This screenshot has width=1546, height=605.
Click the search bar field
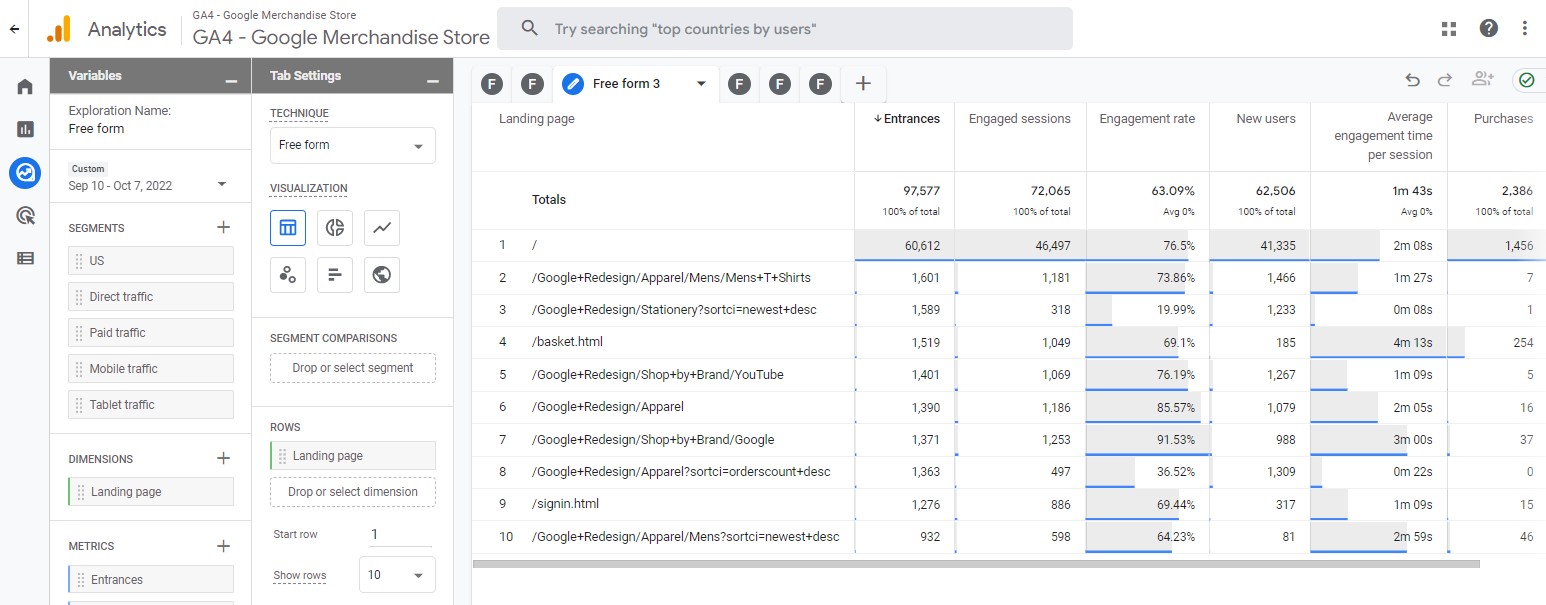[785, 28]
